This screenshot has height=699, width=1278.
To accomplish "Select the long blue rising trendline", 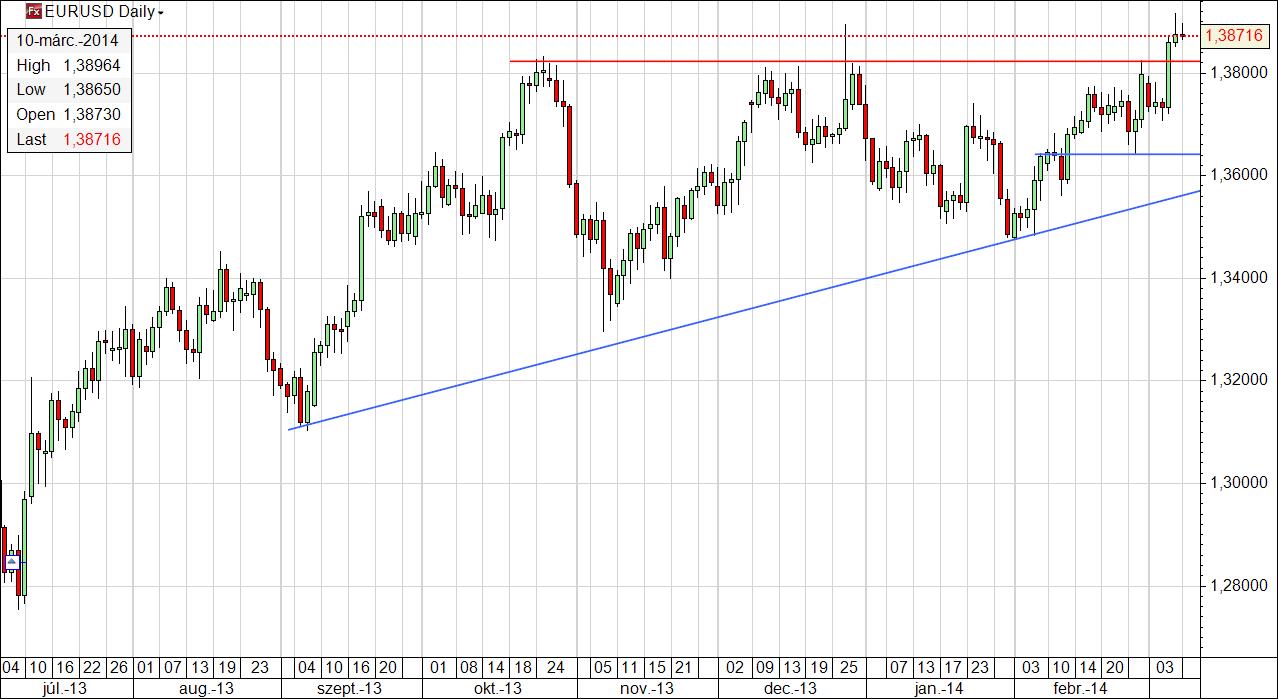I will [744, 310].
